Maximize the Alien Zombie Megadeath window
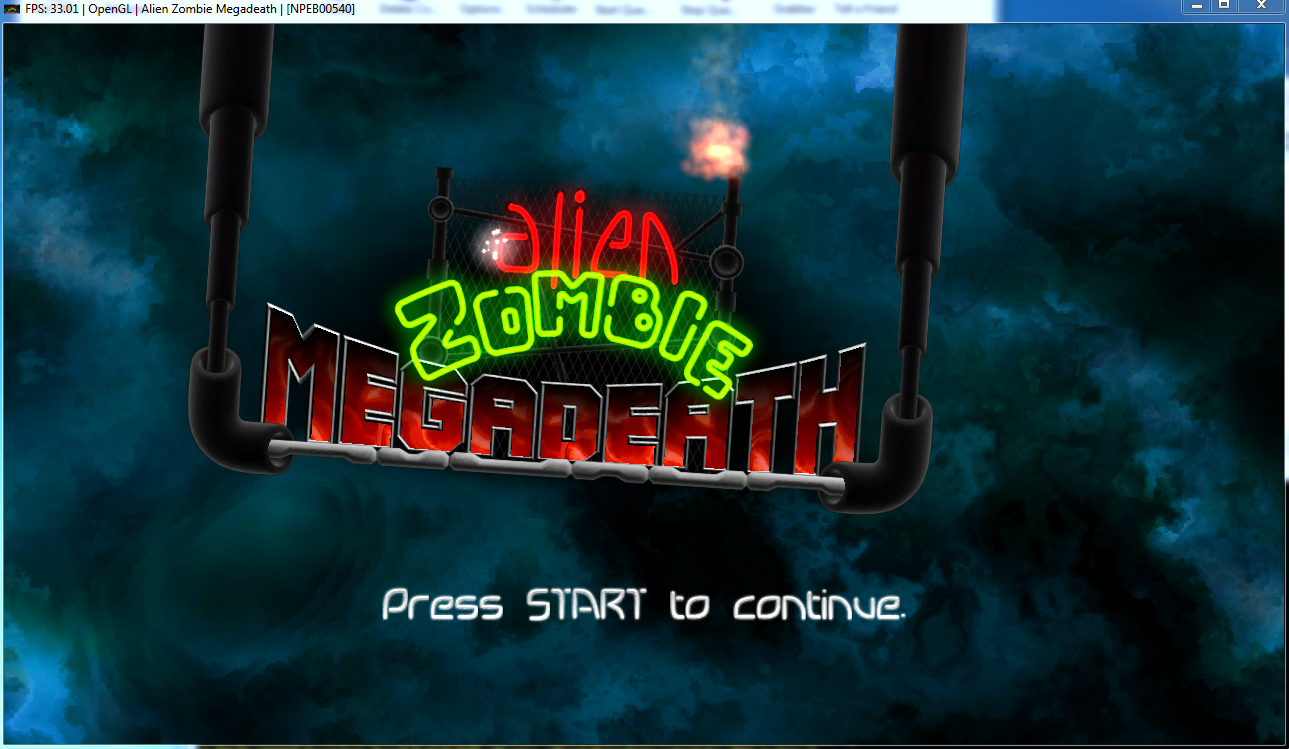The height and width of the screenshot is (749, 1289). (1223, 6)
